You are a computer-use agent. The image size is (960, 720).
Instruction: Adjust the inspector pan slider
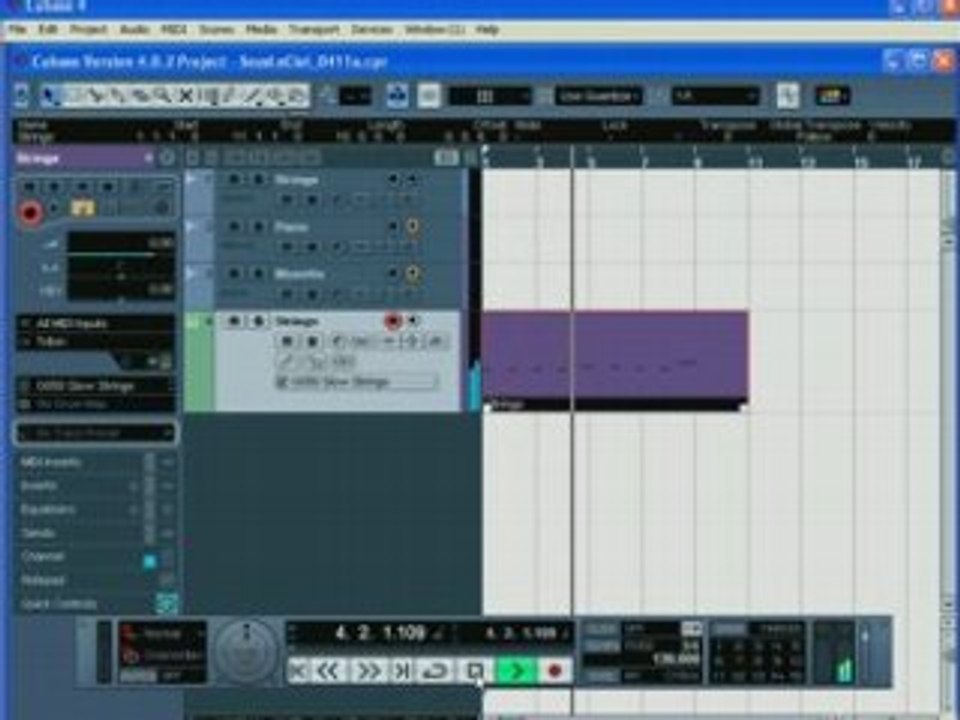click(x=121, y=277)
